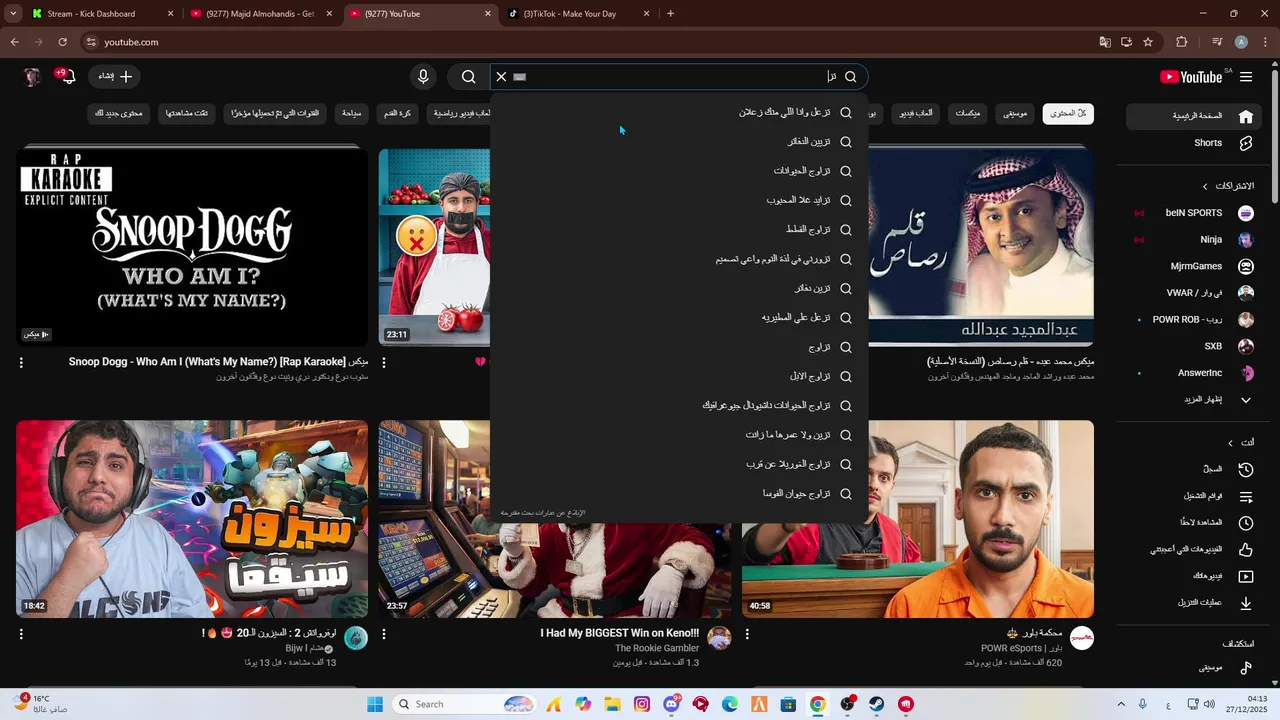Image resolution: width=1280 pixels, height=720 pixels.
Task: Open options menu for Keno win video
Action: click(384, 634)
